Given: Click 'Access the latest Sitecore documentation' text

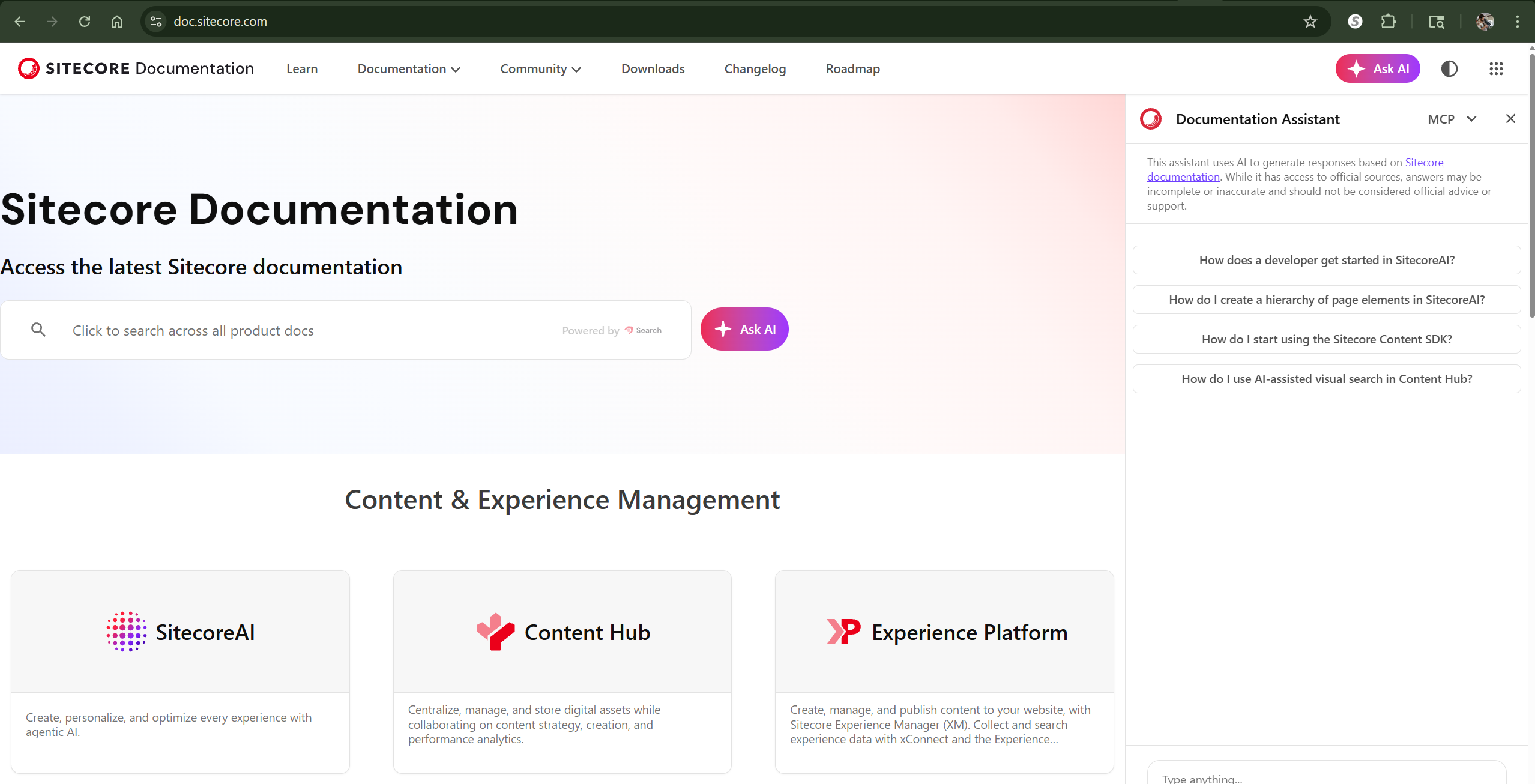Looking at the screenshot, I should (x=202, y=267).
